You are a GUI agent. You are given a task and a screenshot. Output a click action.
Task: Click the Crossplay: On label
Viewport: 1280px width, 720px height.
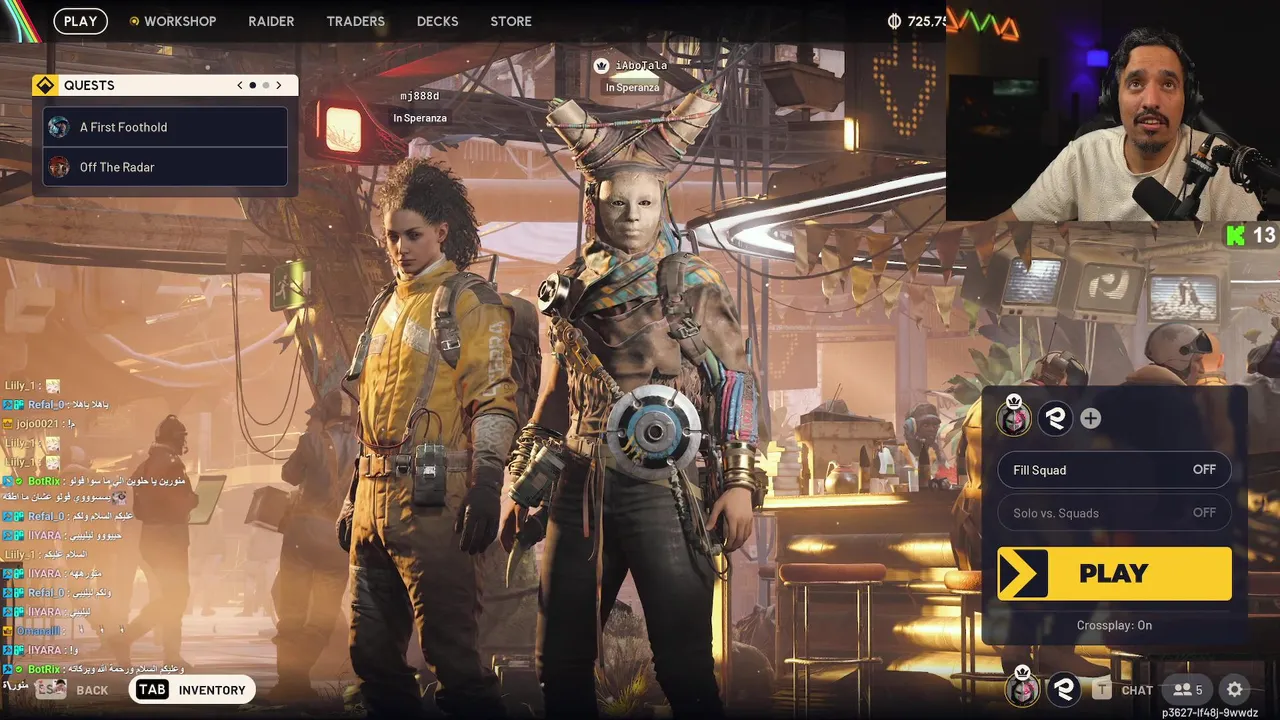[1114, 625]
